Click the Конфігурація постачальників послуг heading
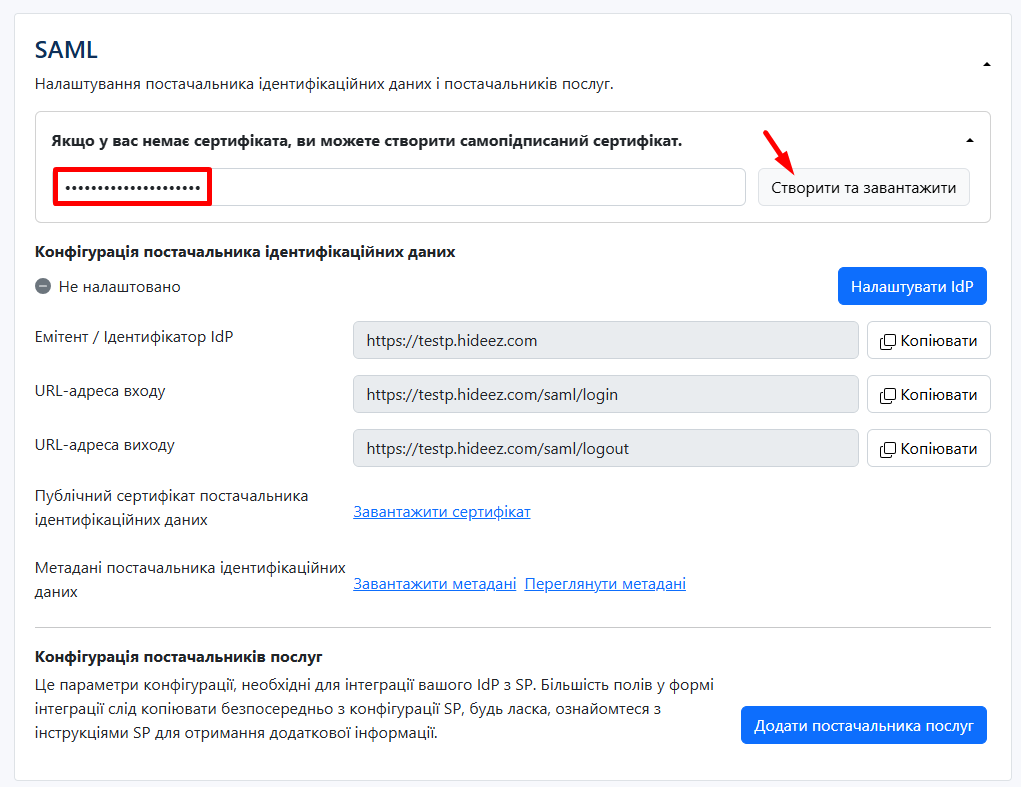Viewport: 1021px width, 787px height. pyautogui.click(x=179, y=657)
